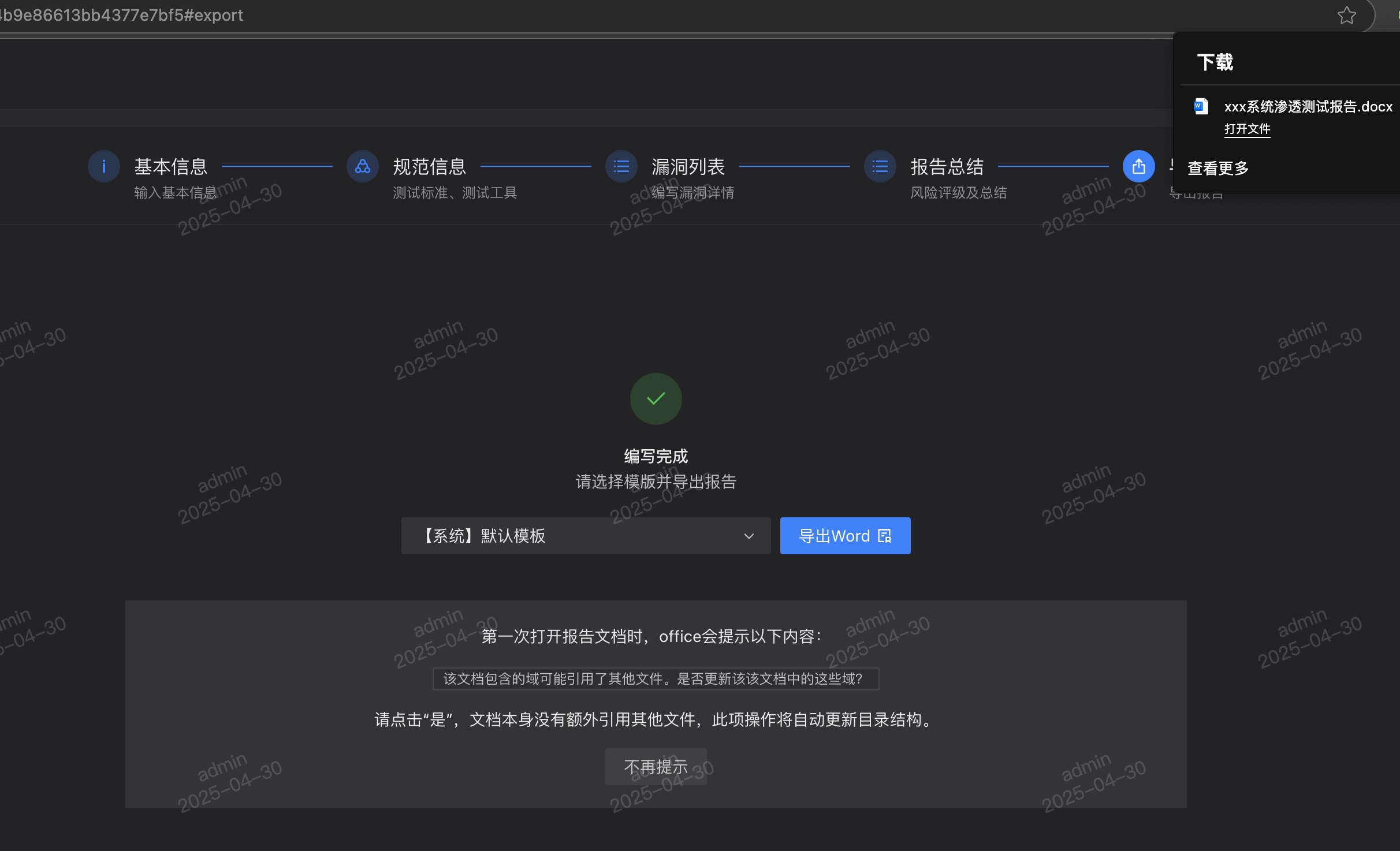Switch to 报告总结 step label
Viewport: 1400px width, 851px height.
(947, 167)
